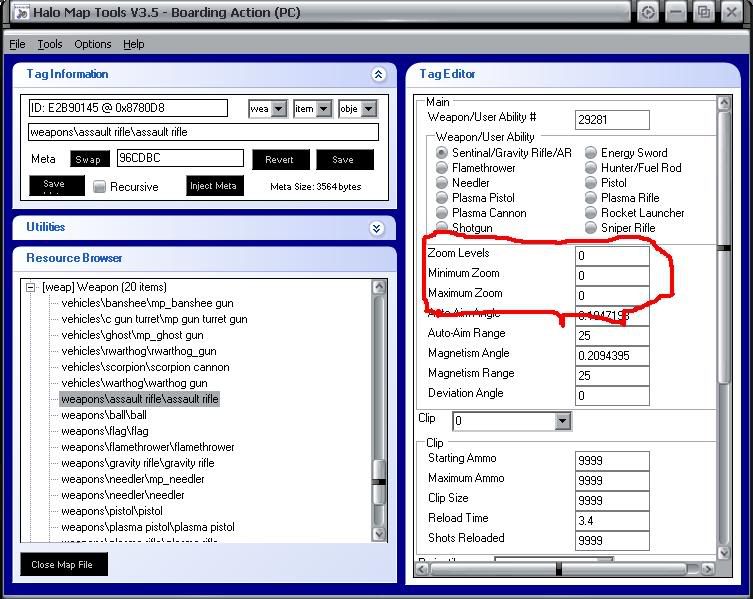
Task: Click the meta offset field 96CDBC
Action: 180,158
